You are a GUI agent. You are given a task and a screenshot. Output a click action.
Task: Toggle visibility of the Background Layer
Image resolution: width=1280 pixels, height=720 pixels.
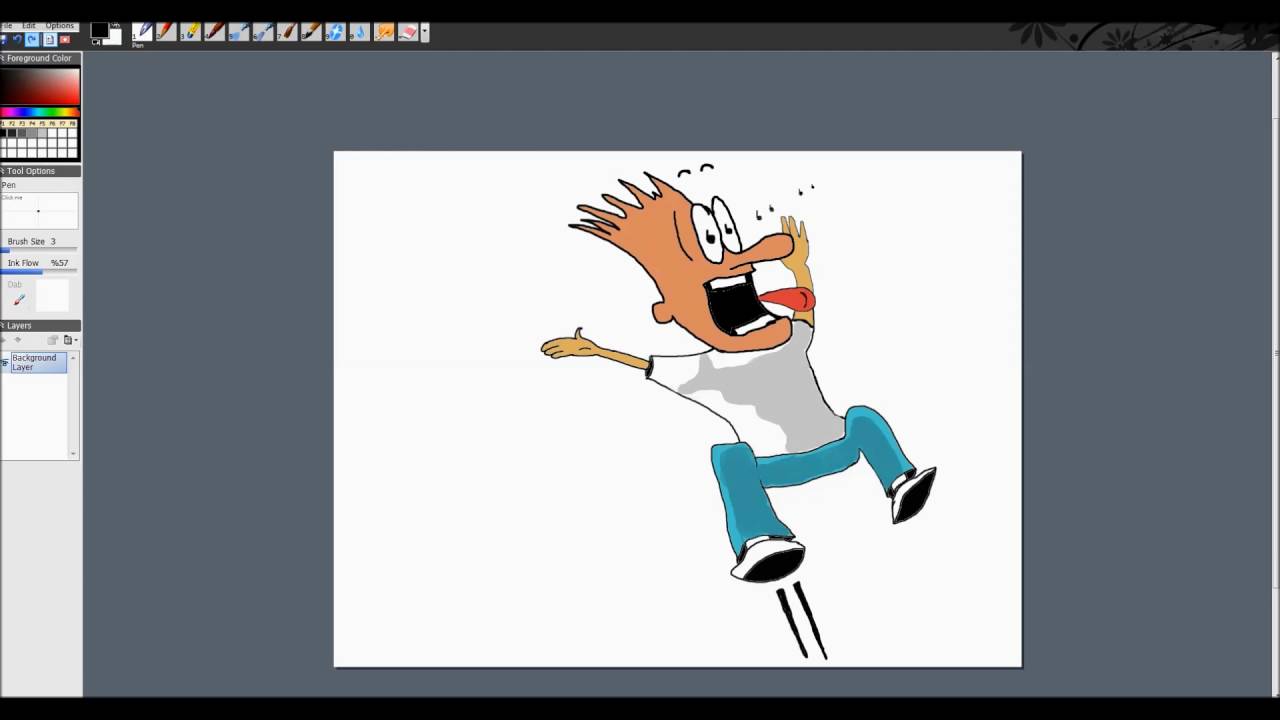click(5, 362)
